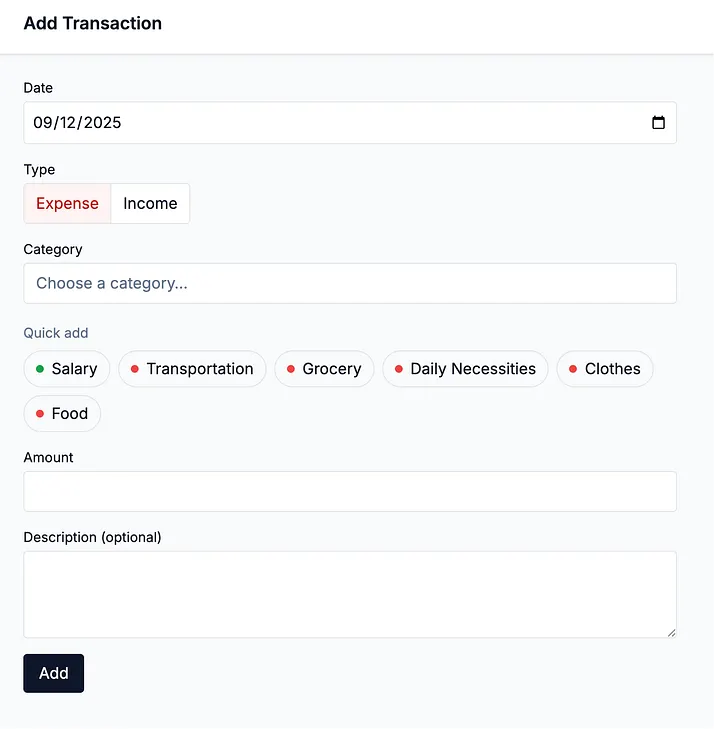This screenshot has width=714, height=729.
Task: Select the Expense type option
Action: tap(67, 203)
